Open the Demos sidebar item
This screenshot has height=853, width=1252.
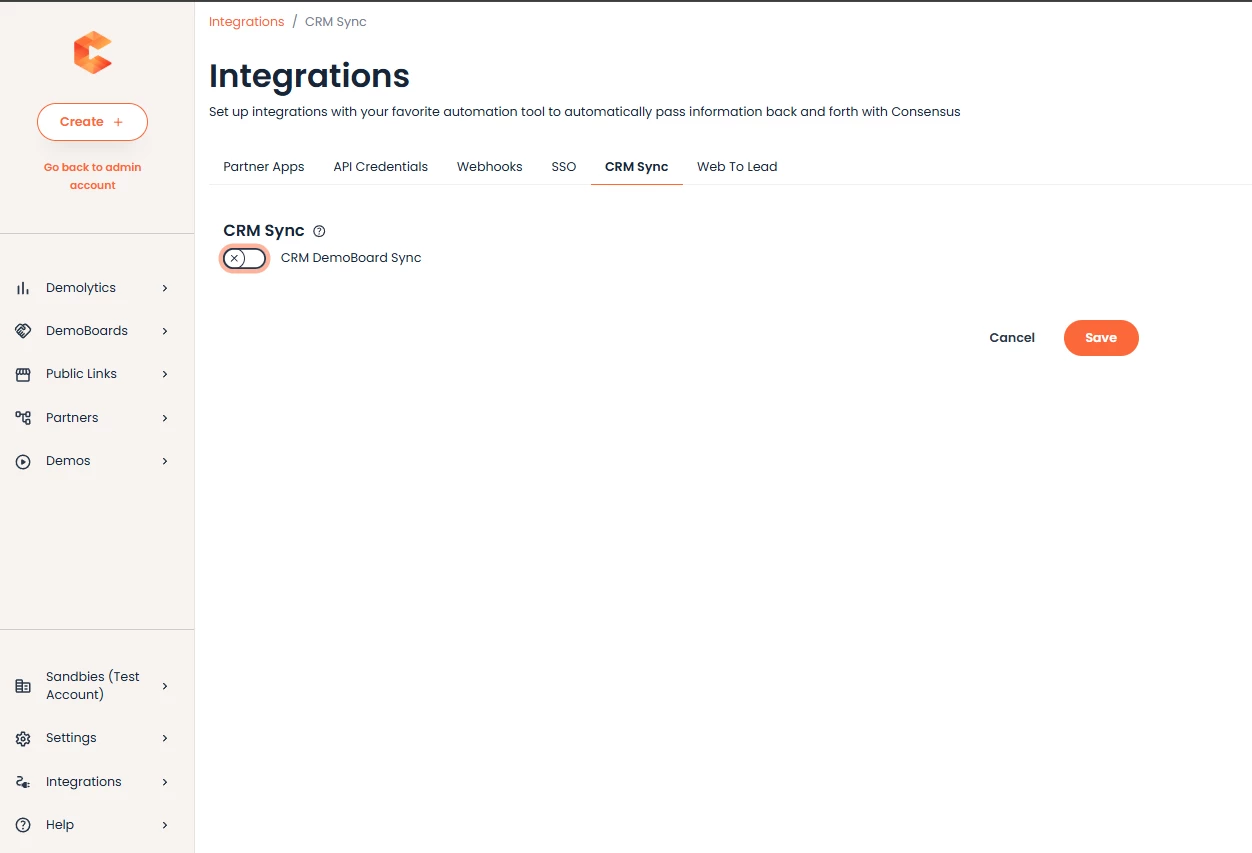(68, 461)
